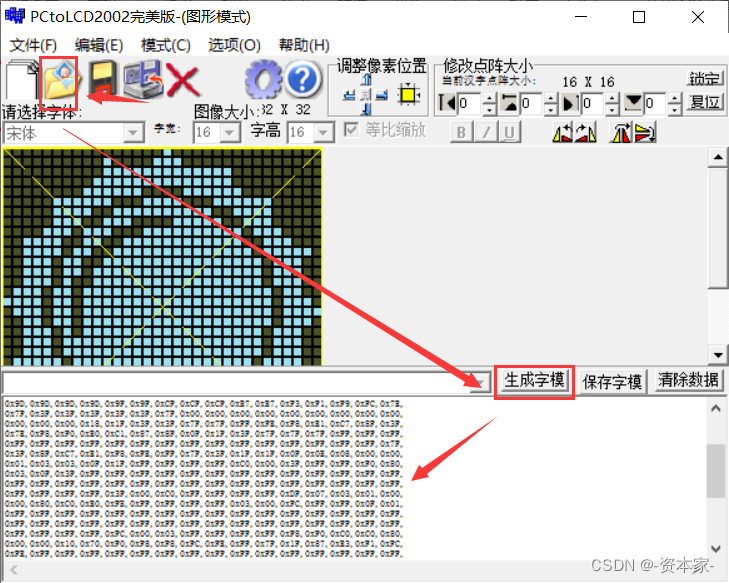Click the rotate left icon
729x583 pixels.
(562, 133)
